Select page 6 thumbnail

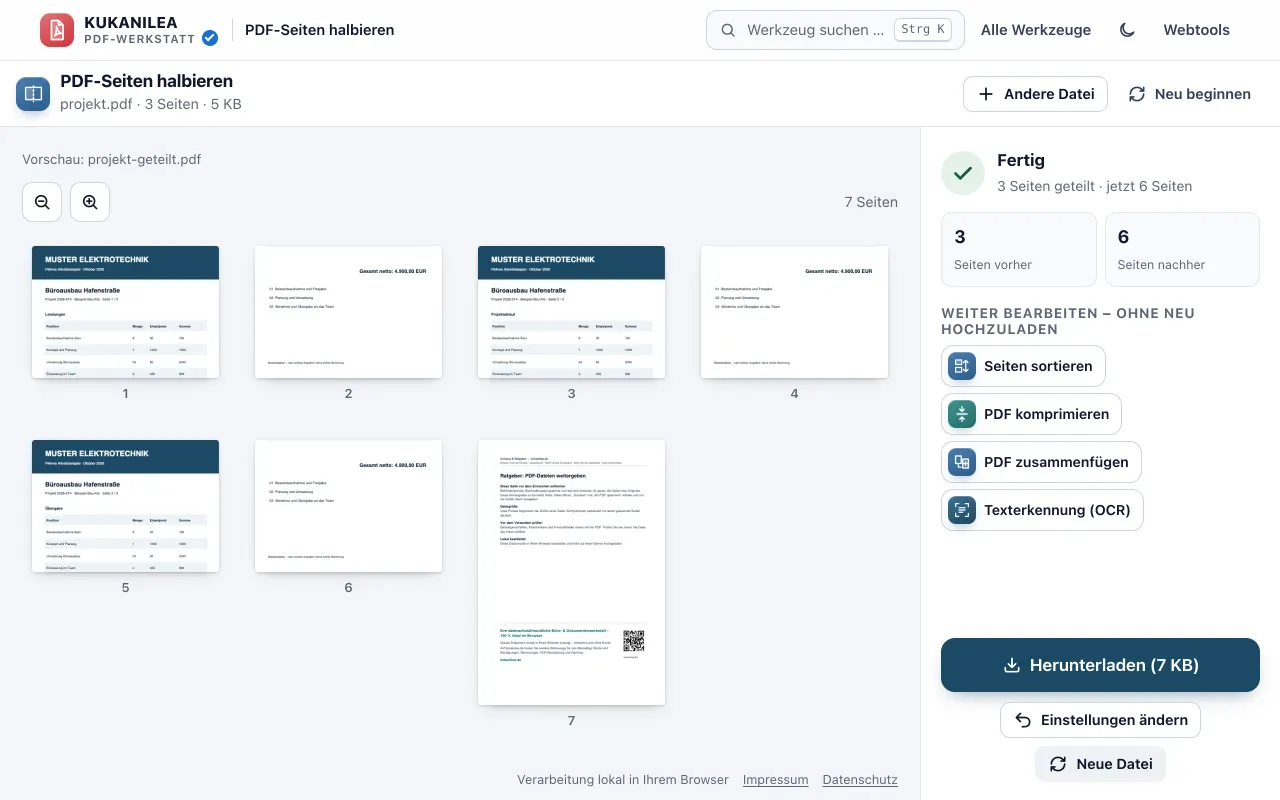(348, 506)
